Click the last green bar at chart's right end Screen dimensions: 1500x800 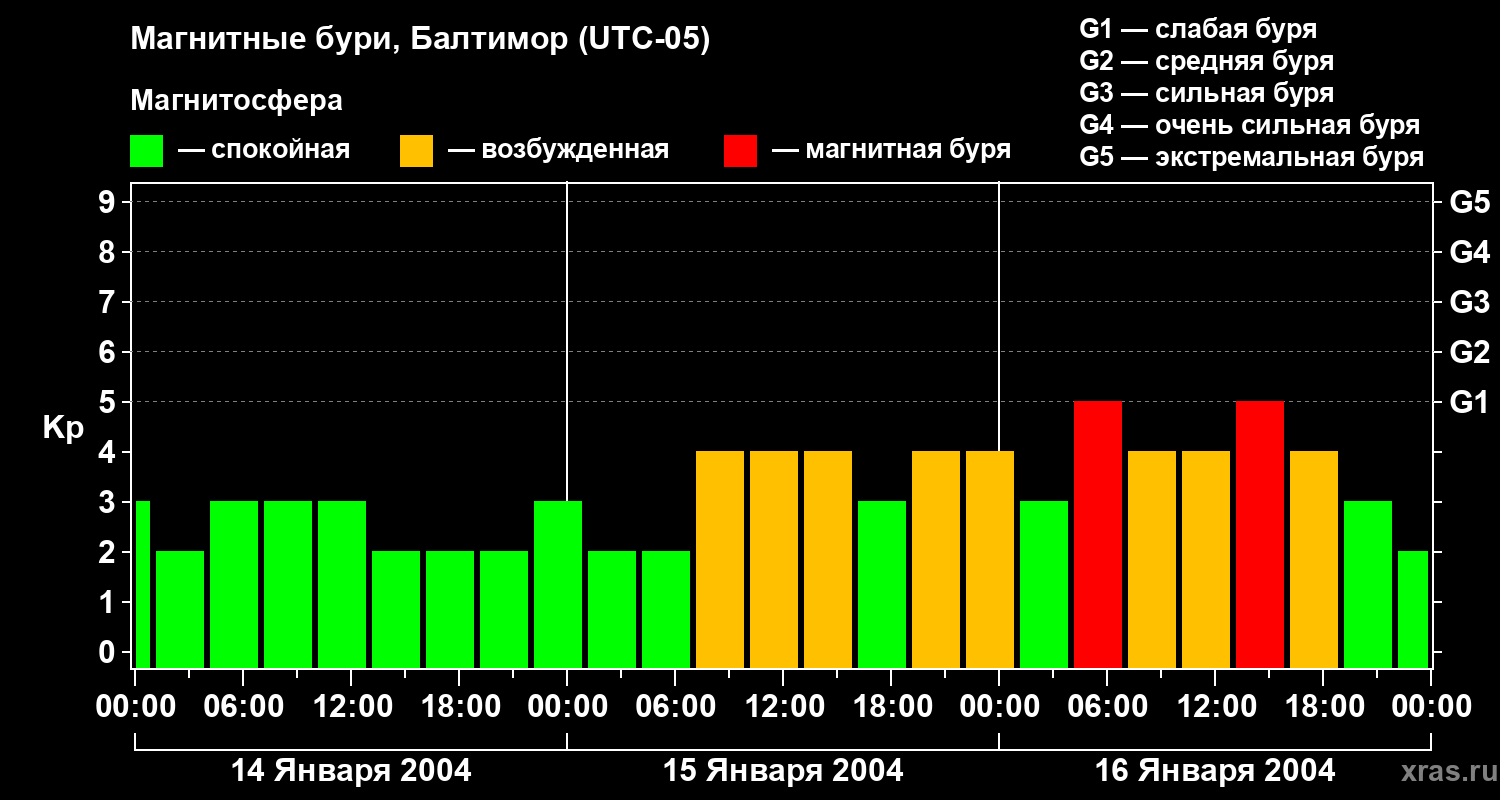coord(1413,609)
